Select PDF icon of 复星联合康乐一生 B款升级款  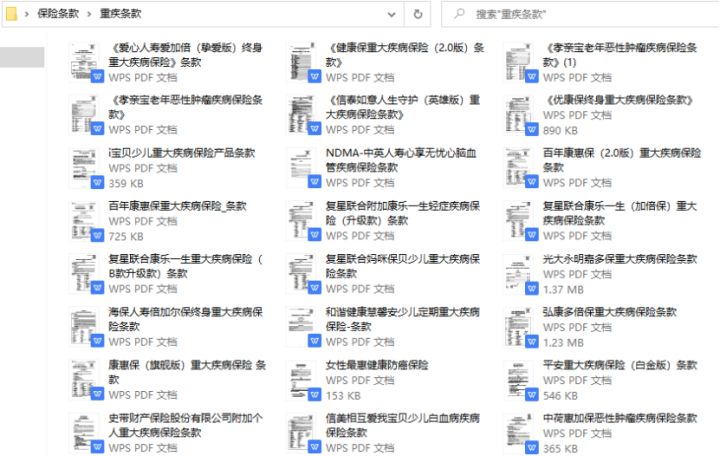coord(86,274)
